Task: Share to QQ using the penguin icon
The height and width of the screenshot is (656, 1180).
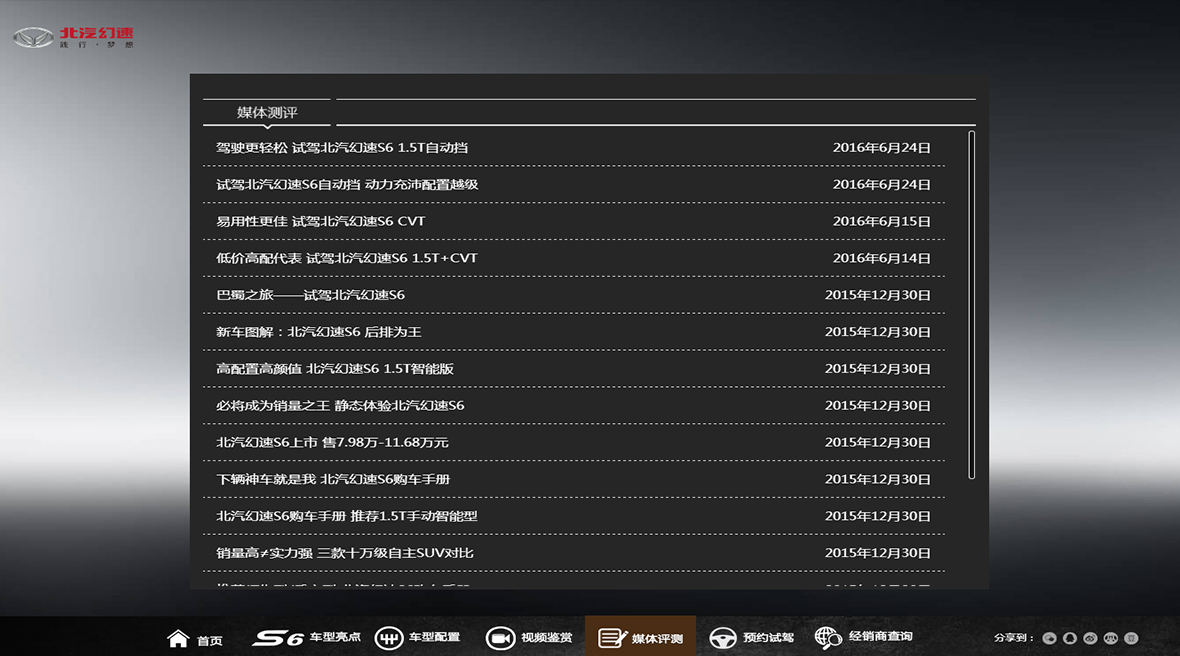Action: coord(1069,638)
